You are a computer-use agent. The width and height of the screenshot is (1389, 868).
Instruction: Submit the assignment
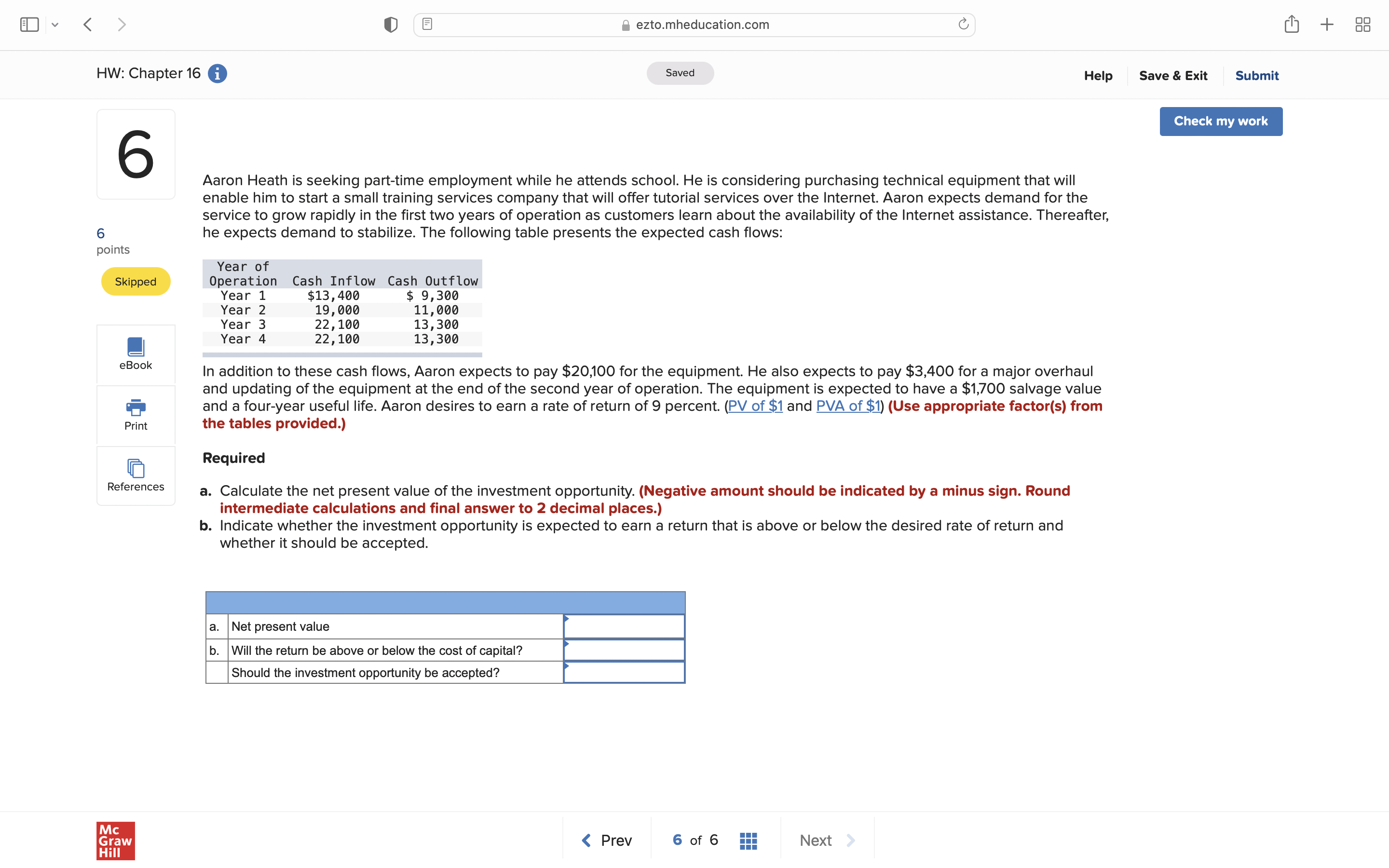tap(1256, 76)
